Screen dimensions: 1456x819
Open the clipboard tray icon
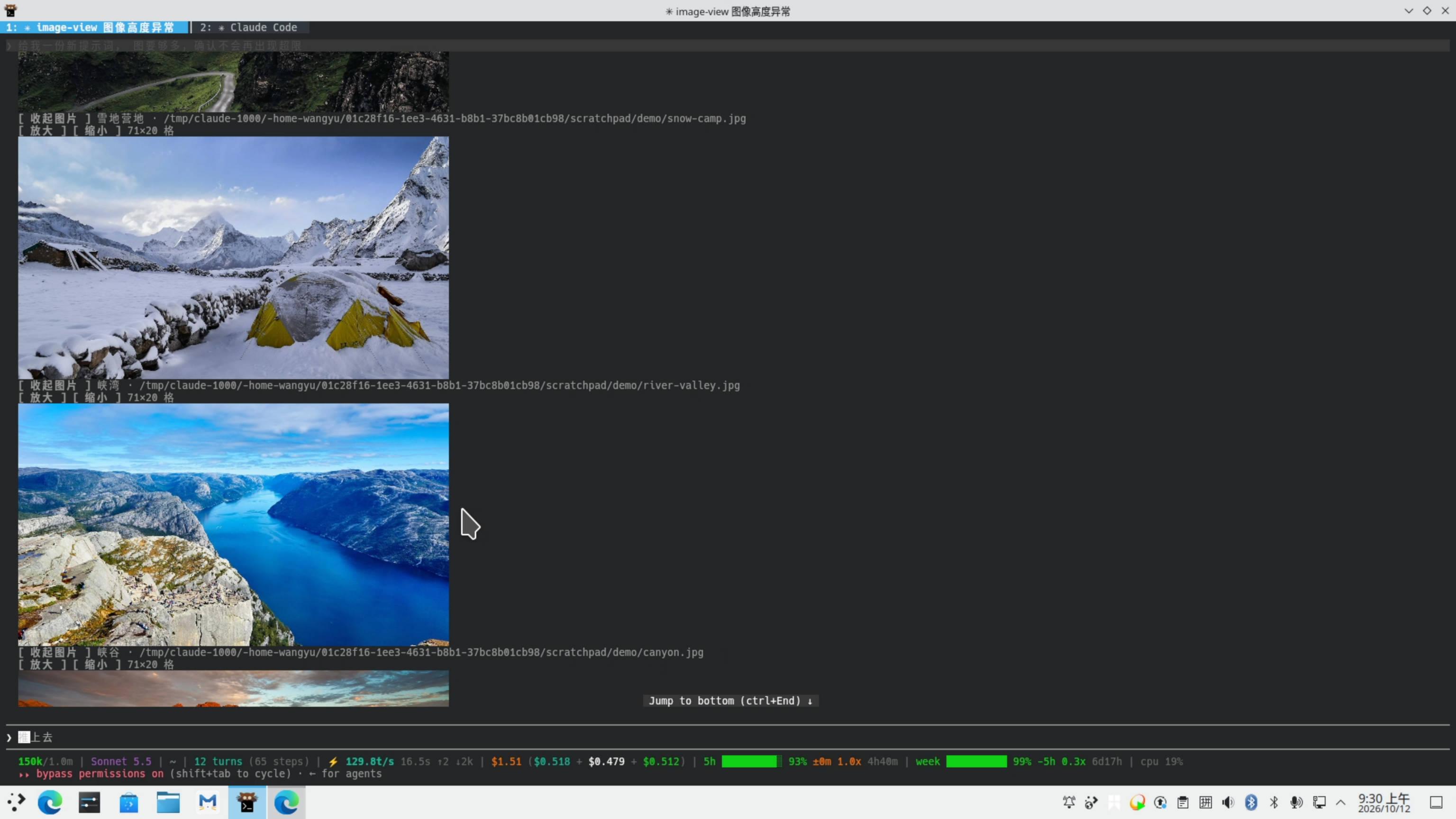[1183, 802]
